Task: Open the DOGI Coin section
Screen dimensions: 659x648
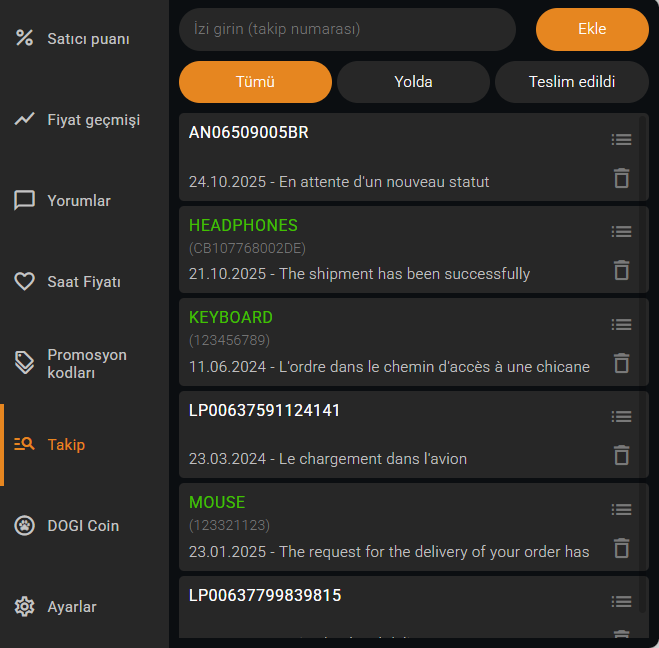Action: click(x=83, y=526)
